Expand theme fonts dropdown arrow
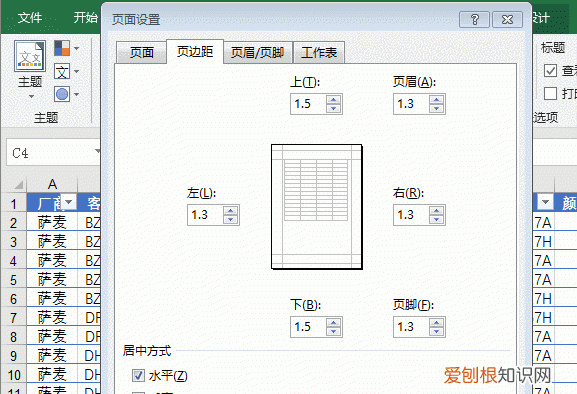The height and width of the screenshot is (394, 577). click(77, 71)
